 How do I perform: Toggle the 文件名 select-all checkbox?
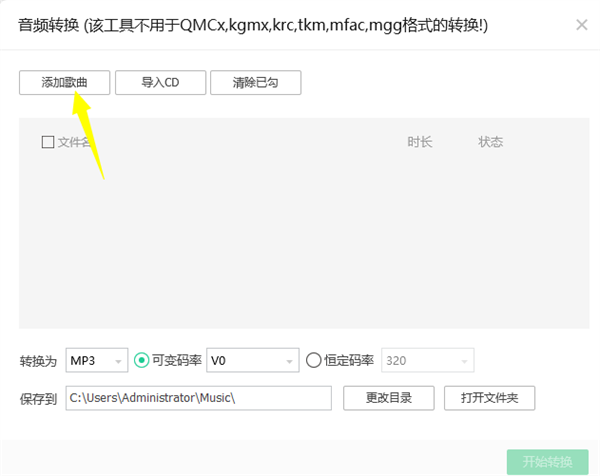tap(48, 142)
